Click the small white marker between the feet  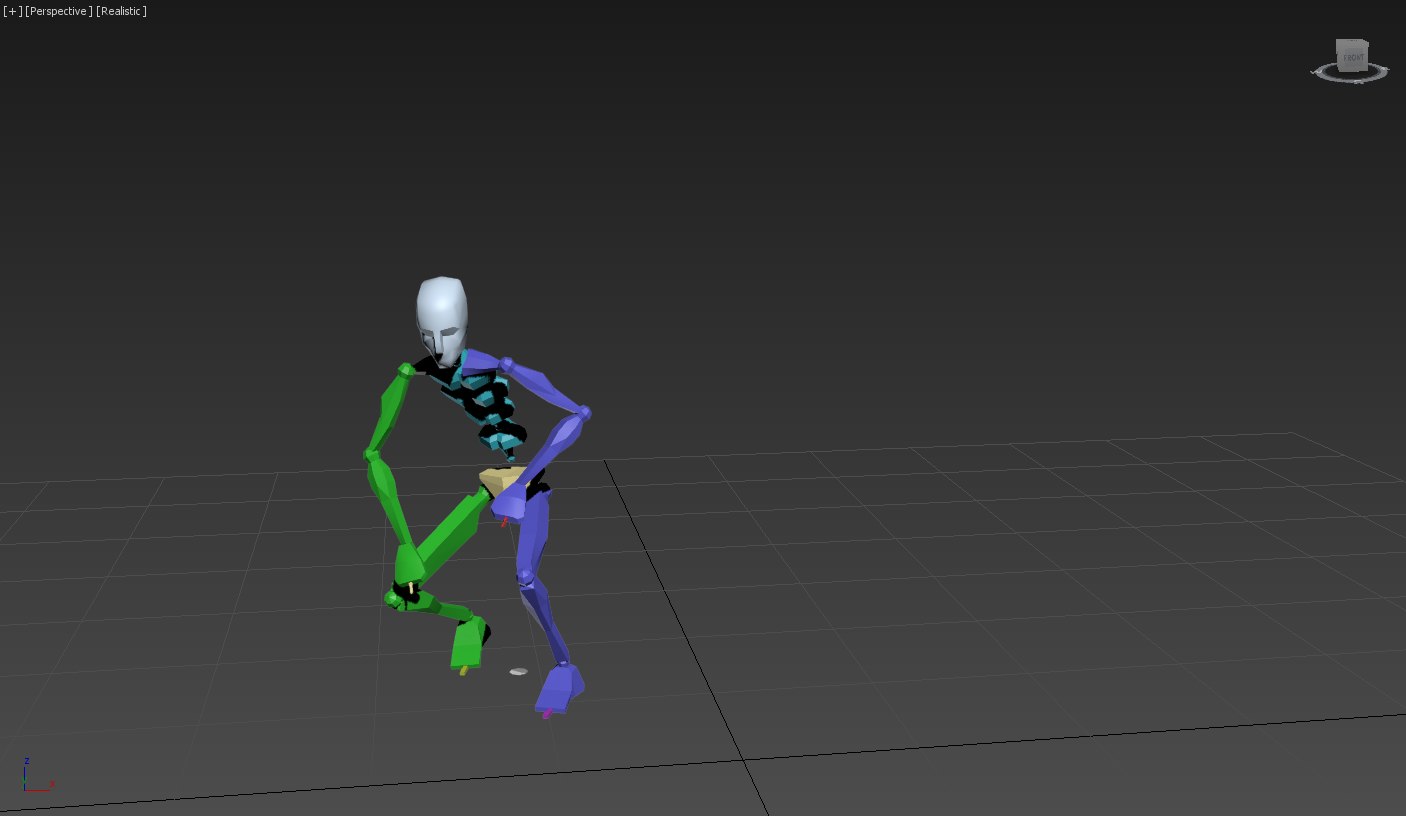[x=518, y=672]
